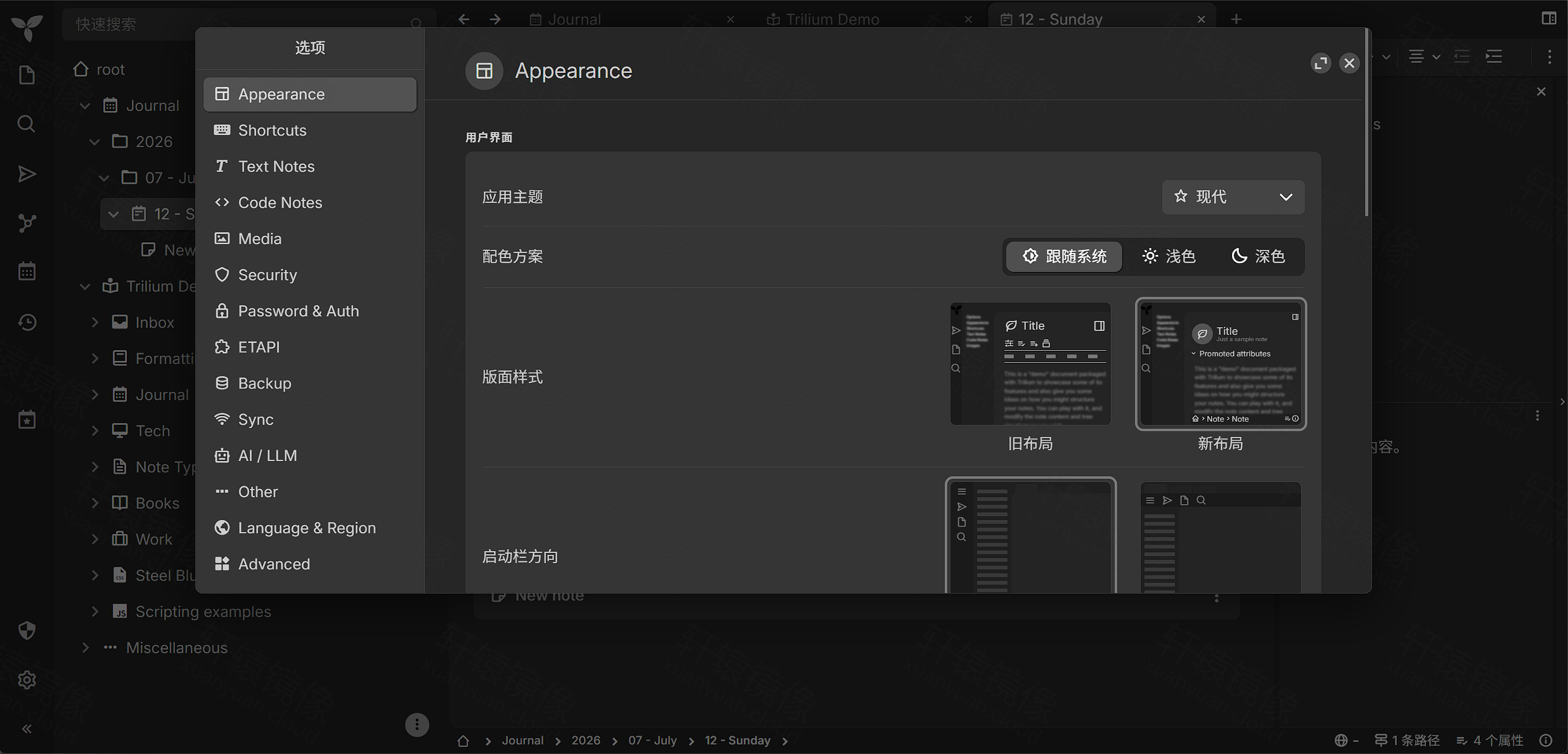Expand the Inbox tree node
The height and width of the screenshot is (754, 1568).
tap(95, 323)
